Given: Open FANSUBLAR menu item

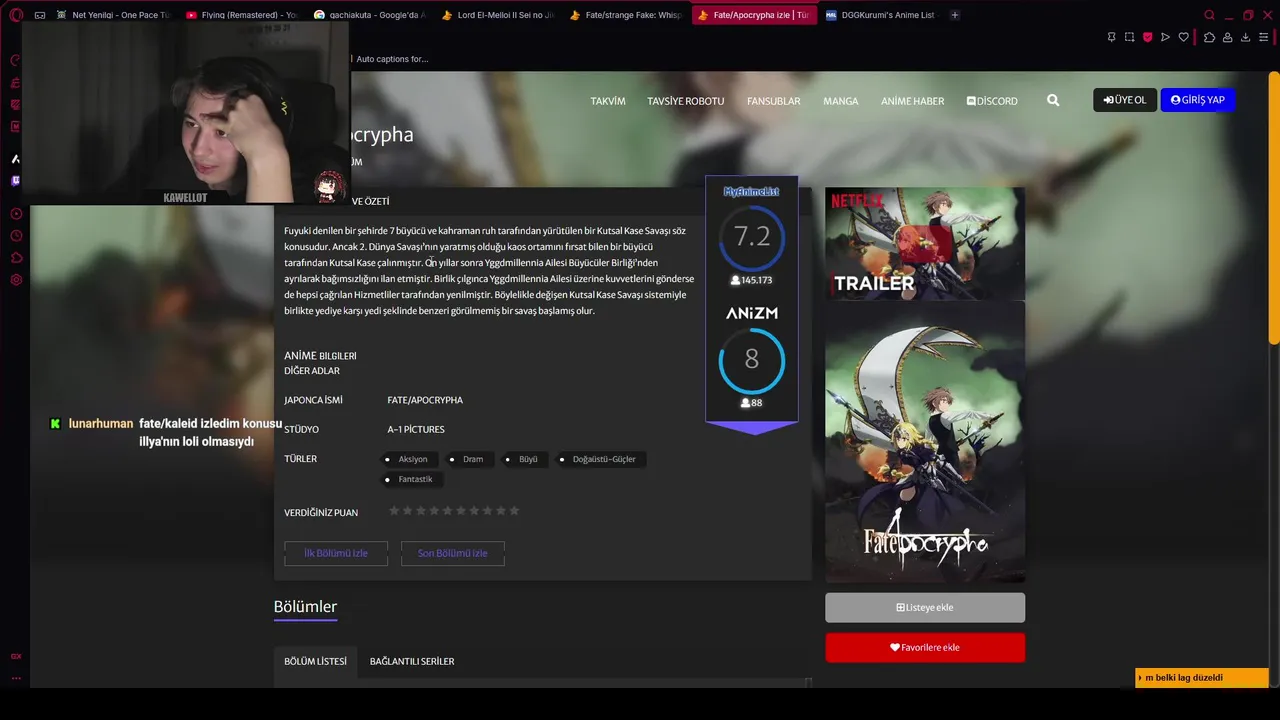Looking at the screenshot, I should pyautogui.click(x=773, y=101).
